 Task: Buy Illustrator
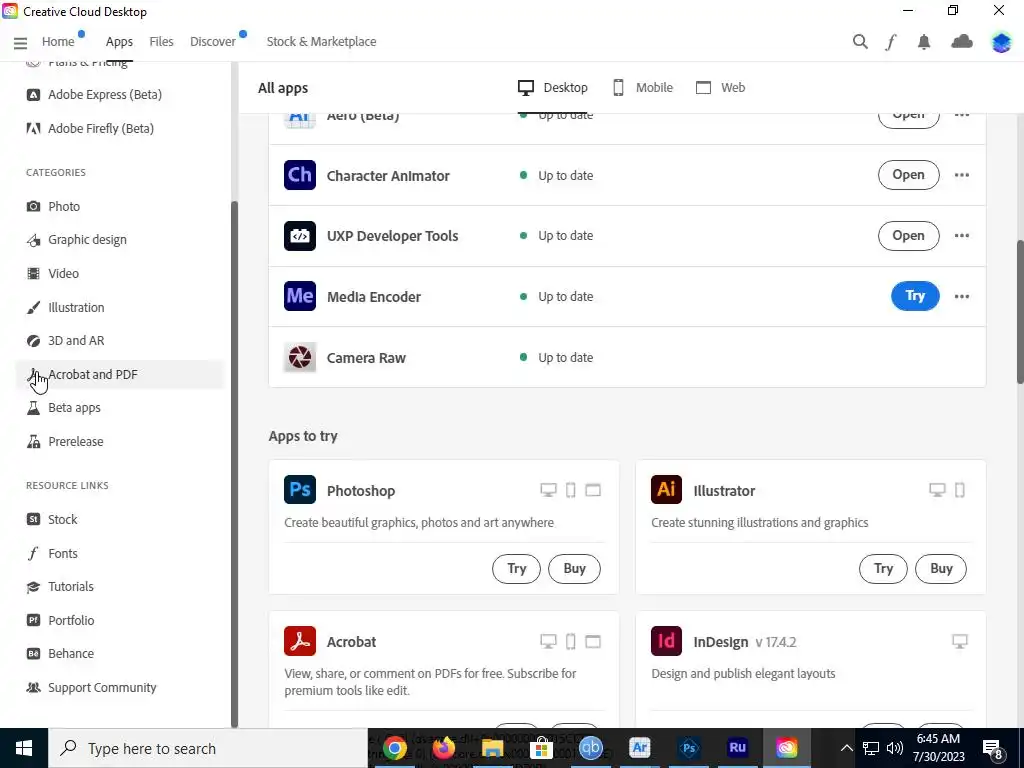[941, 569]
